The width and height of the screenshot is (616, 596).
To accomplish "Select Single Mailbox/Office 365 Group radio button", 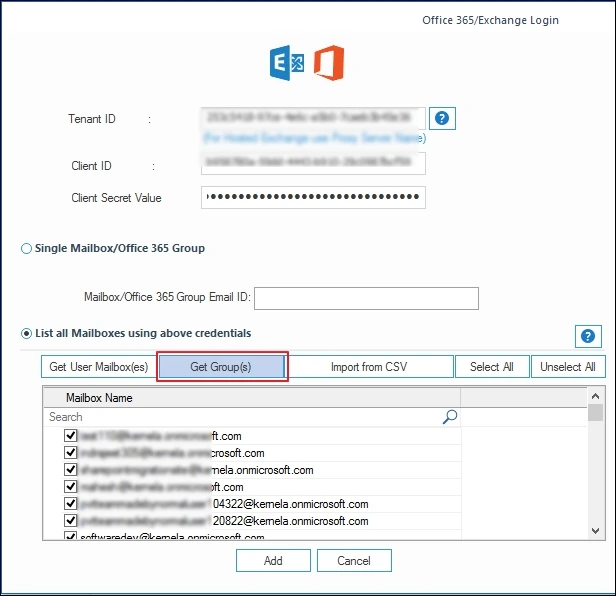I will tap(26, 249).
